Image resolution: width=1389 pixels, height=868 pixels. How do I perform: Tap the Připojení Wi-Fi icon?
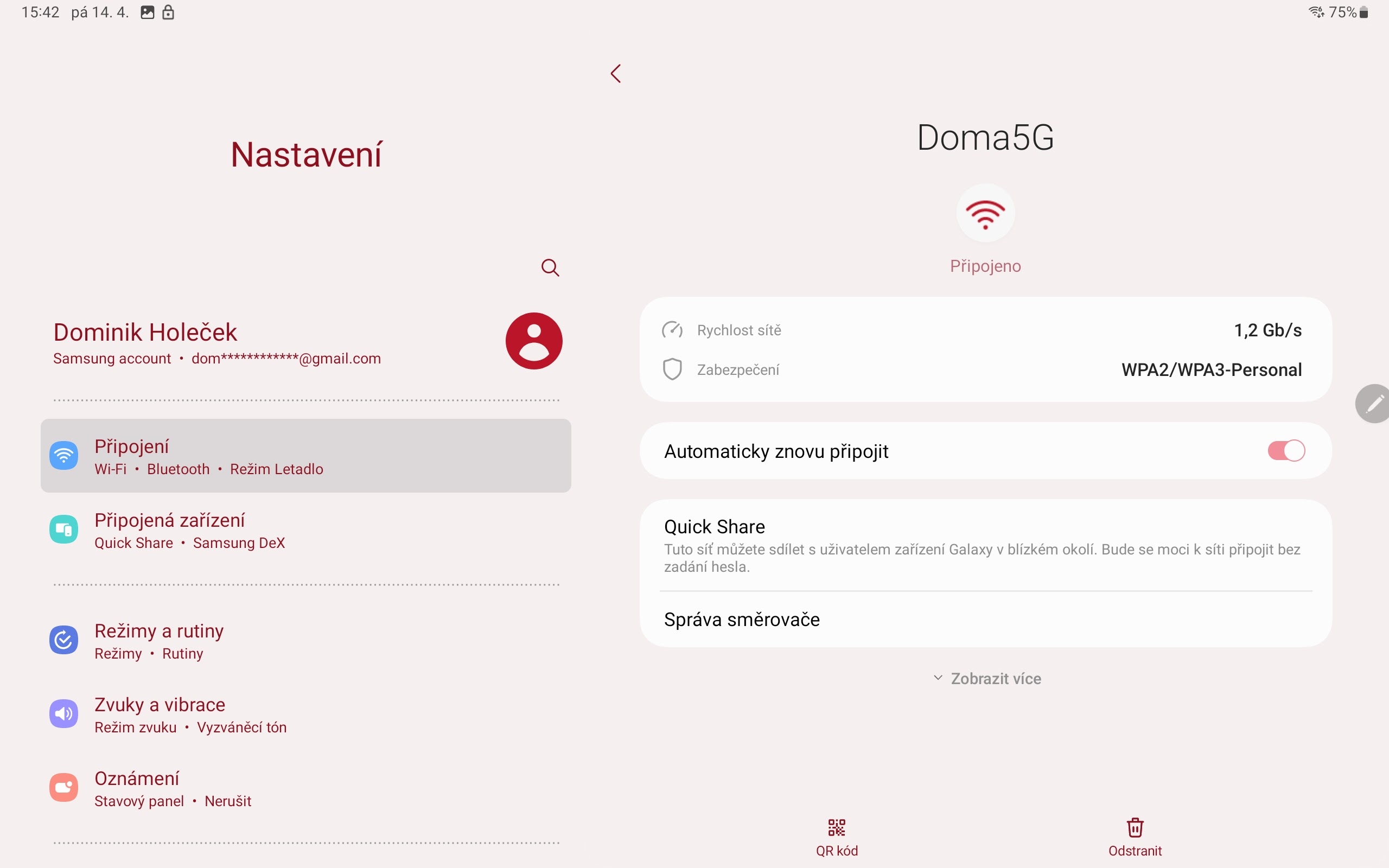coord(63,456)
